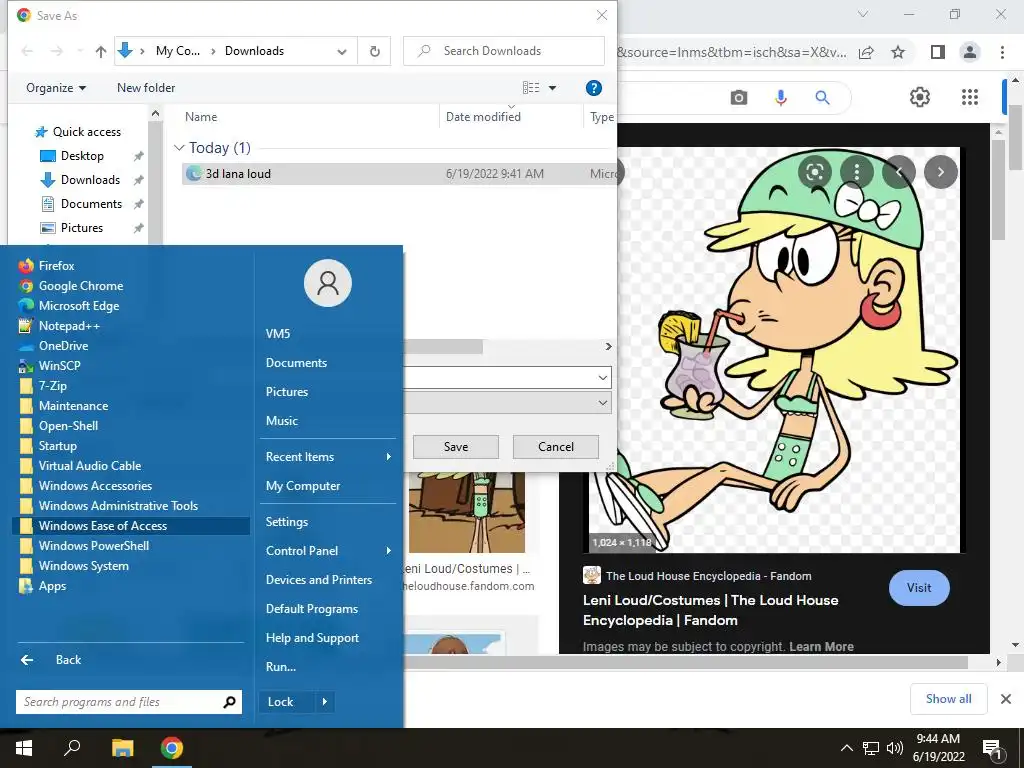Open the Organize menu
Viewport: 1024px width, 768px height.
coord(56,88)
